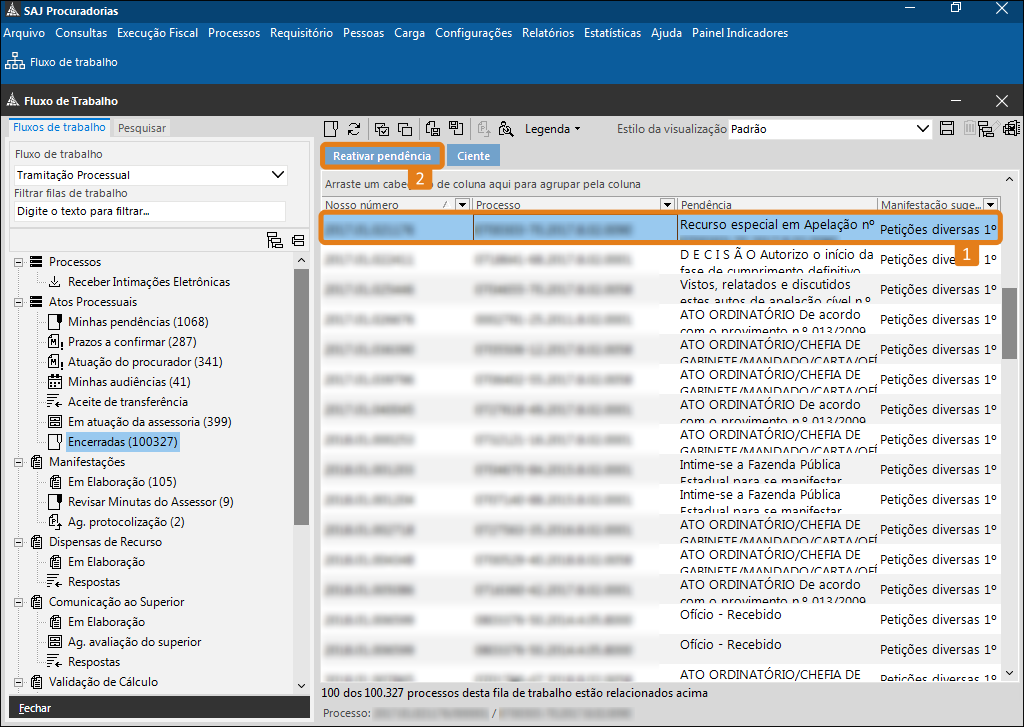The image size is (1024, 727).
Task: Open the Estilo da visualização combo box
Action: (x=923, y=129)
